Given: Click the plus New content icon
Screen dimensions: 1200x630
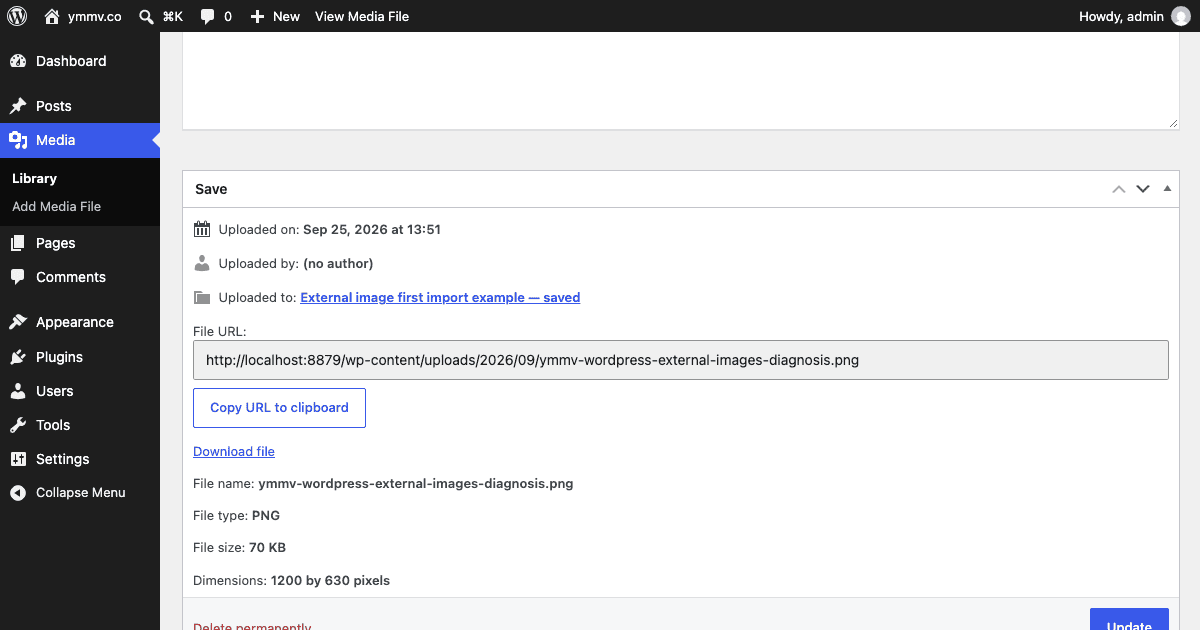Looking at the screenshot, I should tap(257, 16).
